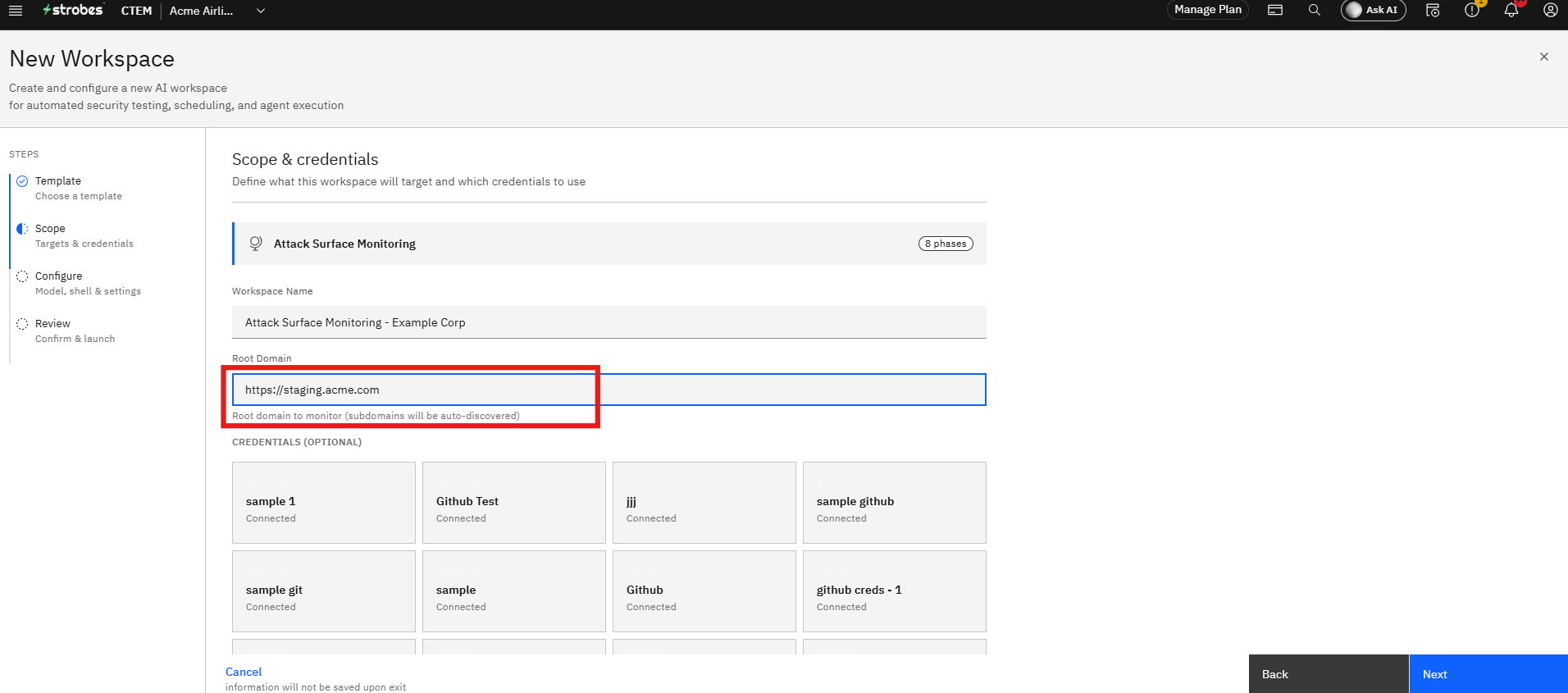Select the 'sample' credential card

click(x=514, y=591)
